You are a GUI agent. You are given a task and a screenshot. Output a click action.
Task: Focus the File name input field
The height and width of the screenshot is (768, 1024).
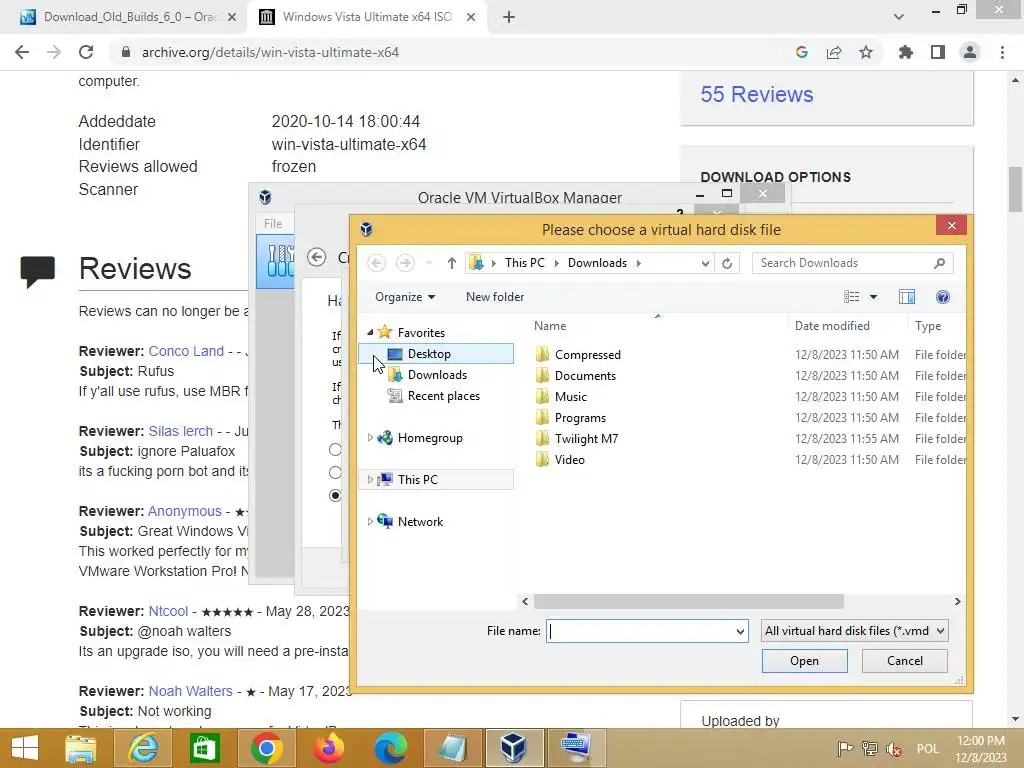640,632
